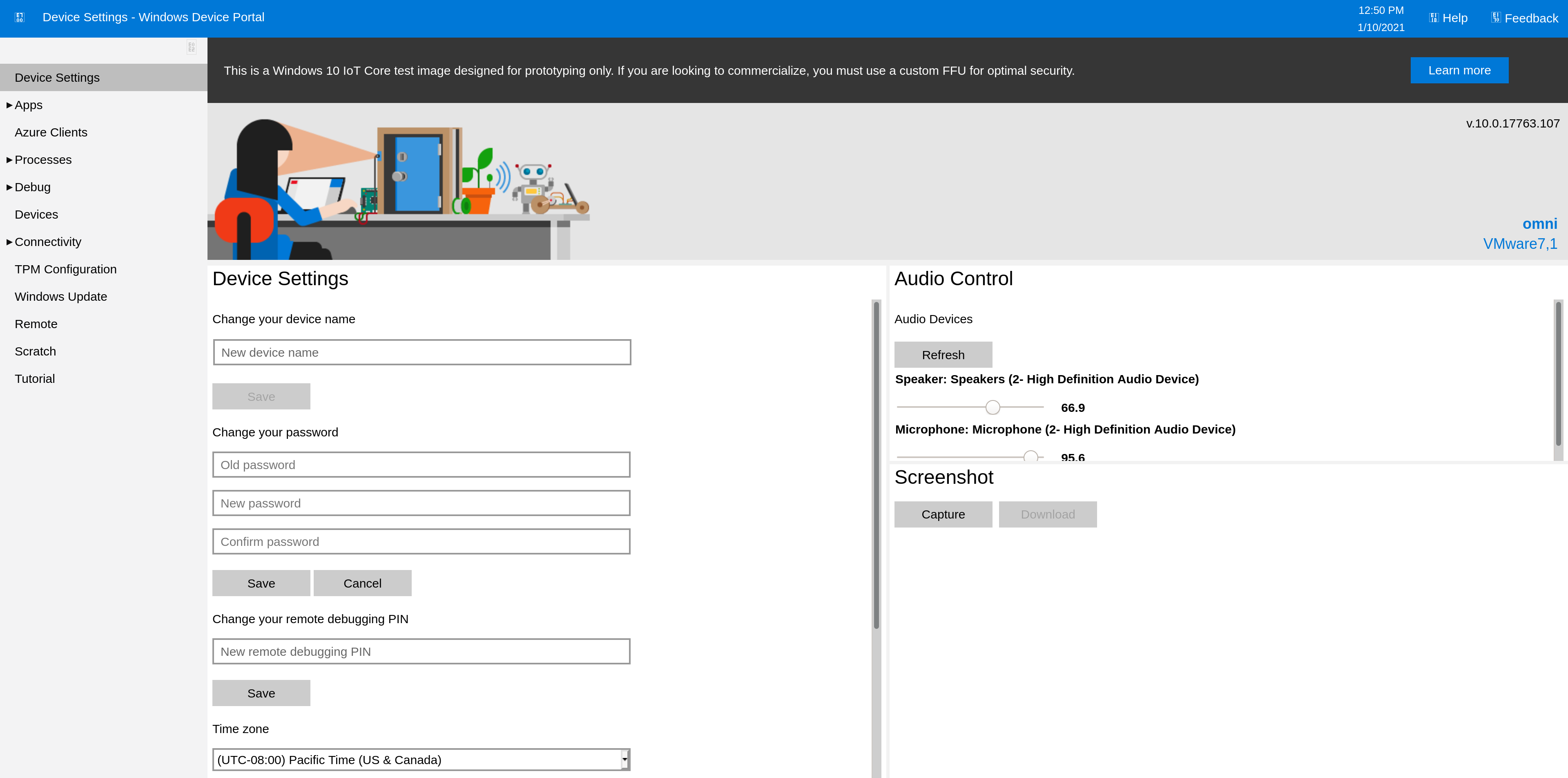
Task: Click the Learn more button
Action: [x=1459, y=71]
